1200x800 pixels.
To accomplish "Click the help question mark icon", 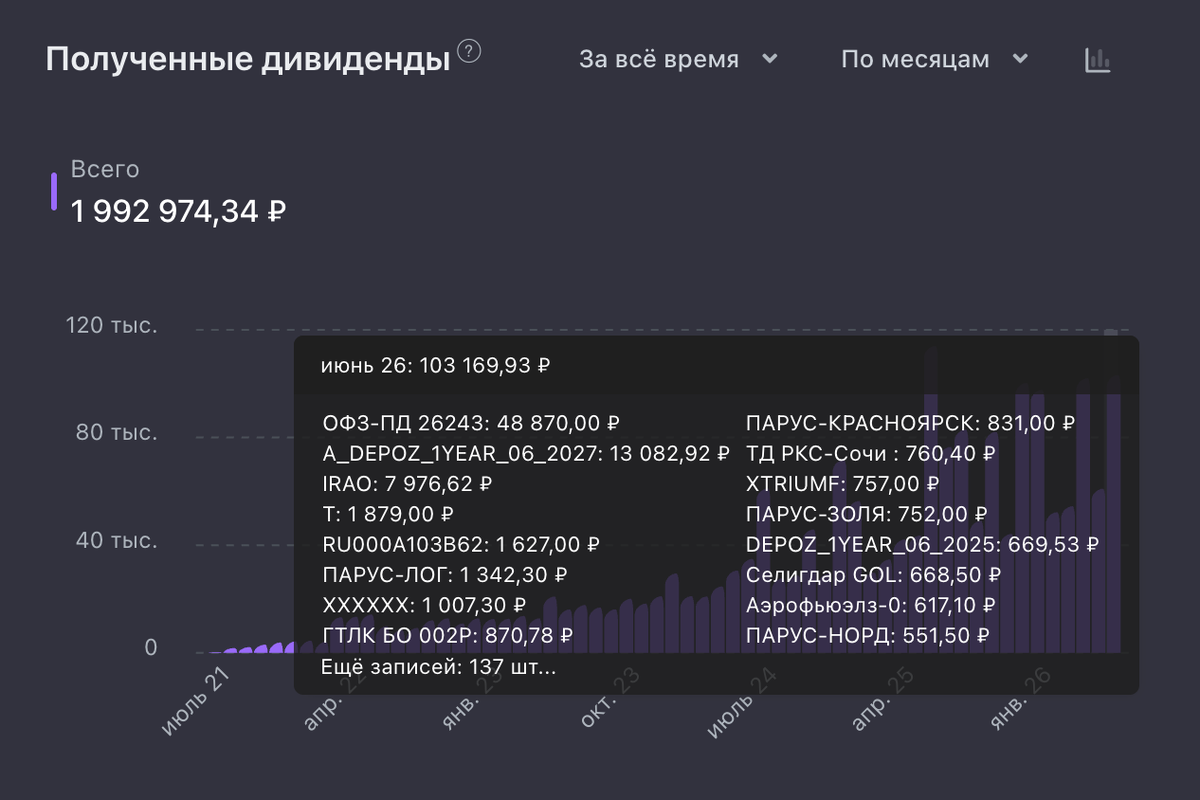I will pyautogui.click(x=469, y=50).
